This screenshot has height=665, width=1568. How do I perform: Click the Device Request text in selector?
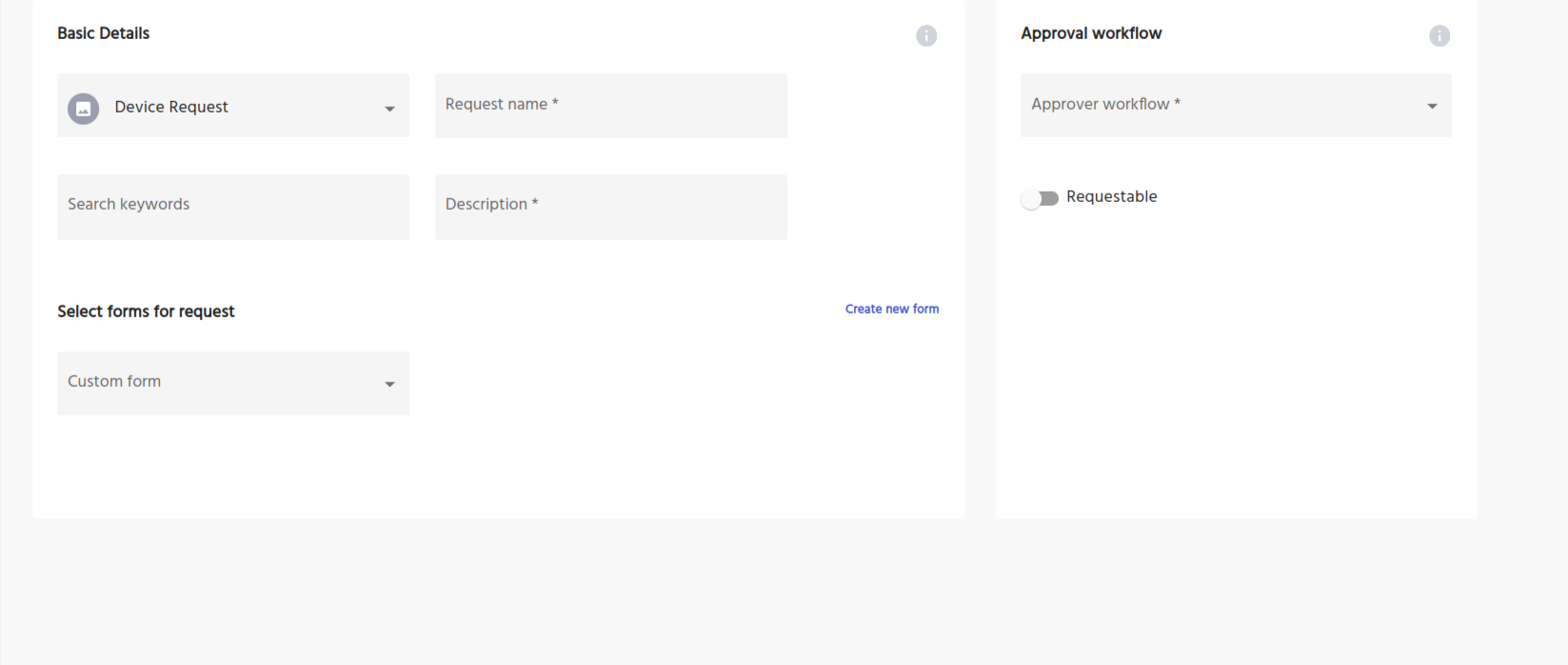click(x=171, y=107)
